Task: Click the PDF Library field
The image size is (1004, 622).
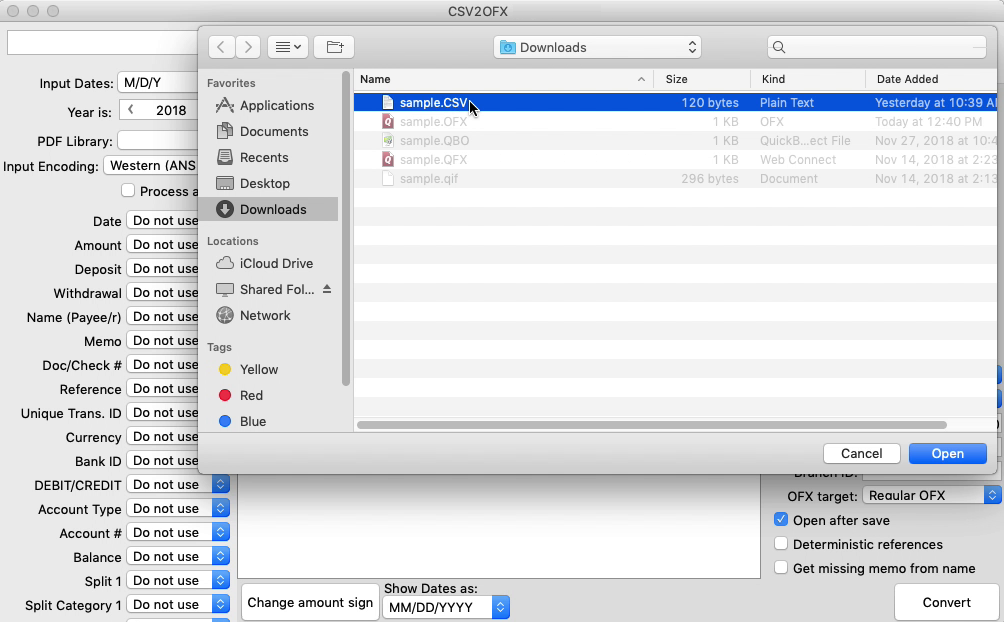Action: 158,140
